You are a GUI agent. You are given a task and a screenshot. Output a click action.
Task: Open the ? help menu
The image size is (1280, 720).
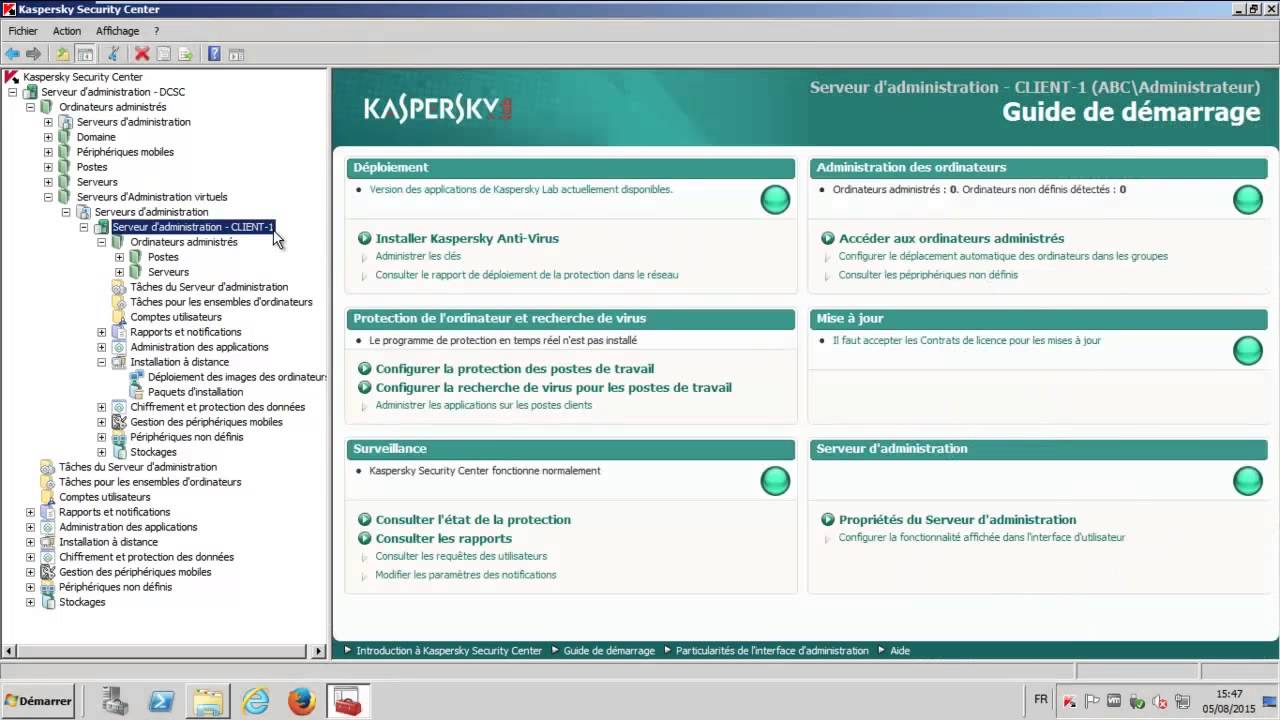(x=156, y=31)
